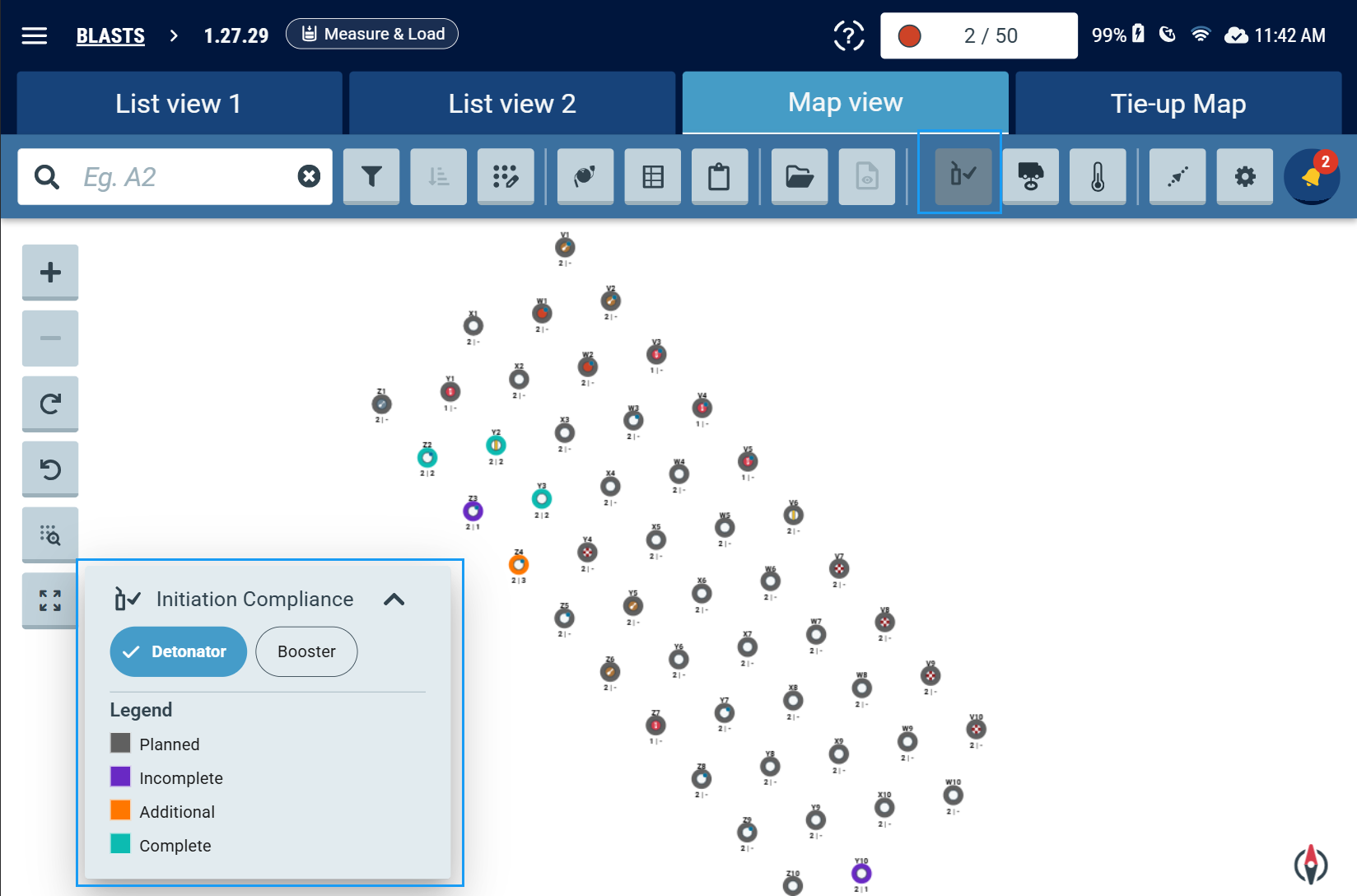This screenshot has width=1357, height=896.
Task: Switch to the List view 2 tab
Action: [512, 103]
